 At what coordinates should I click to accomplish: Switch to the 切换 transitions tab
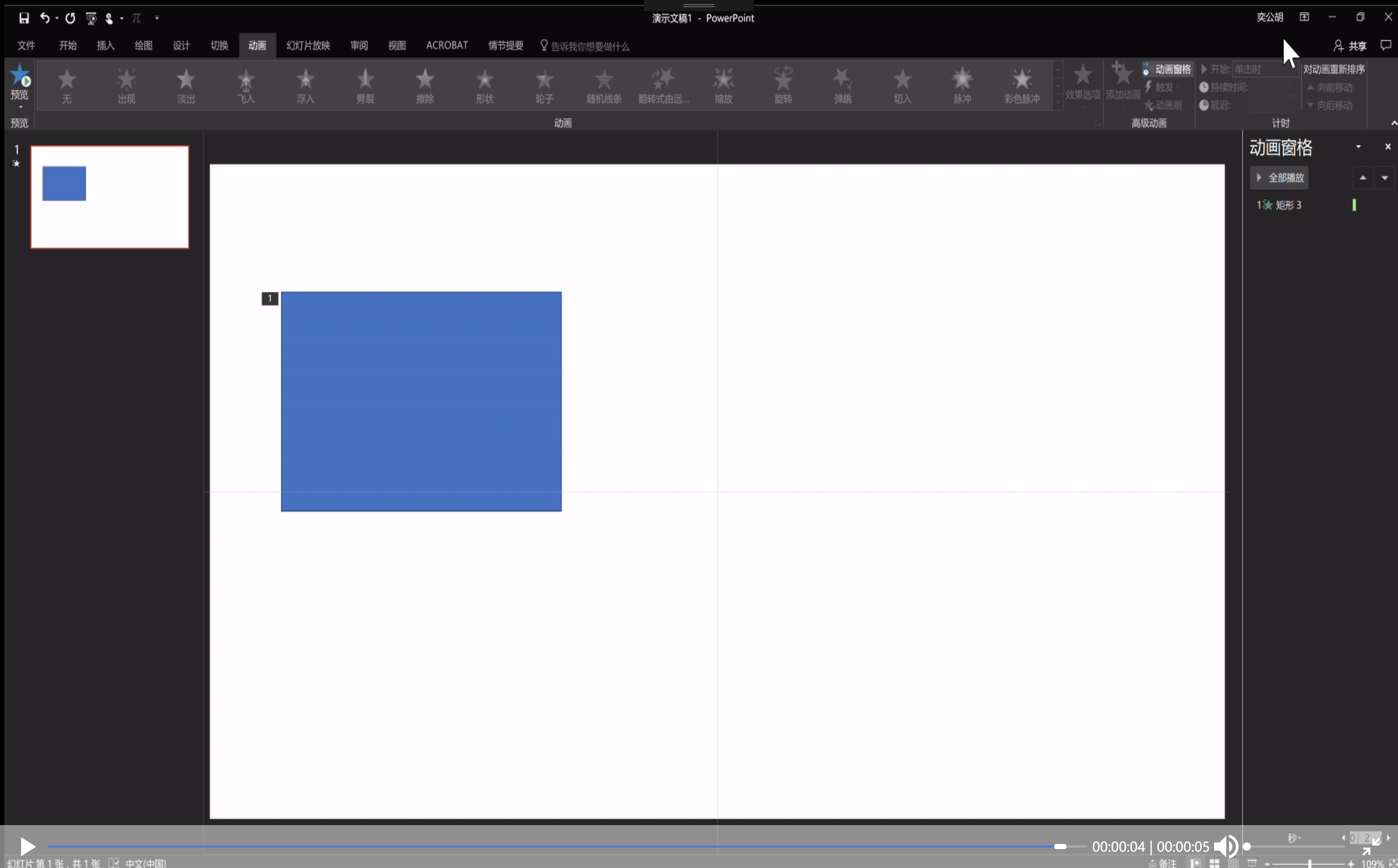click(219, 45)
